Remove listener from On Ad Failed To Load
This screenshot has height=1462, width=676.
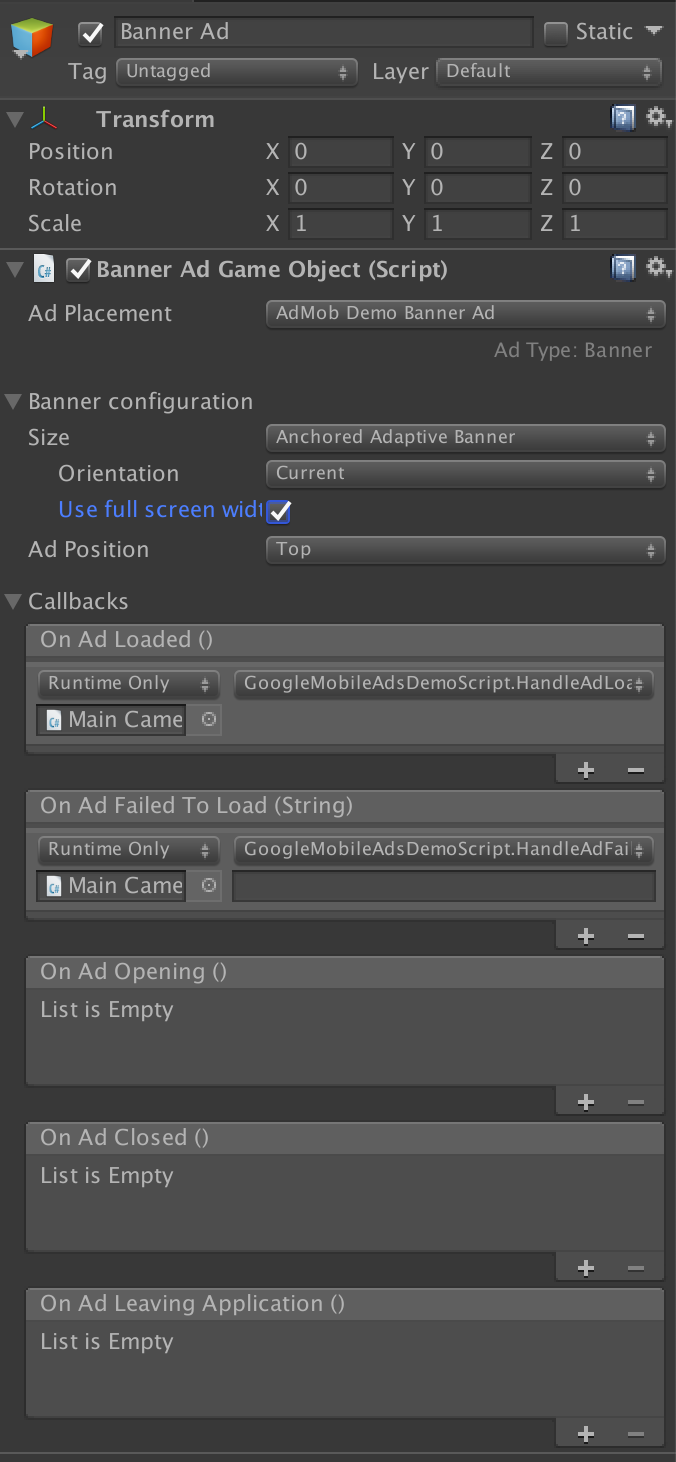(635, 936)
